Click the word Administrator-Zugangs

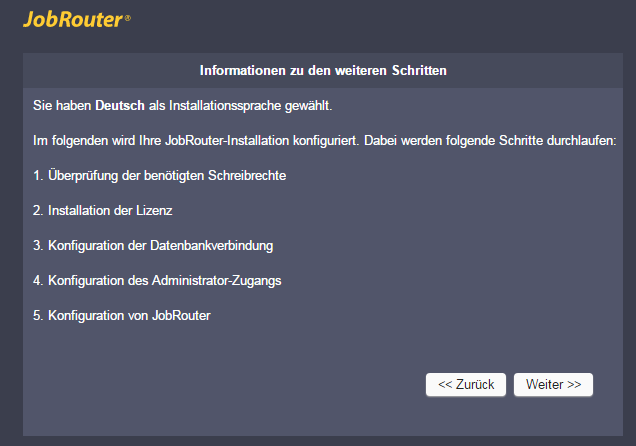(x=221, y=280)
